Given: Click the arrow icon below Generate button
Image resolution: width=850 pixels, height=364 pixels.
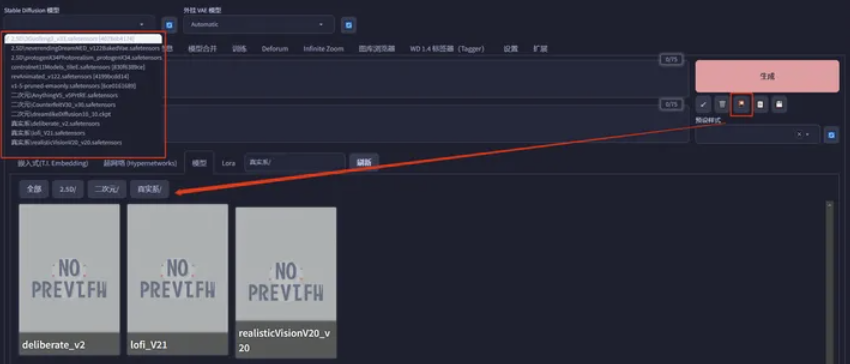Looking at the screenshot, I should (x=703, y=104).
